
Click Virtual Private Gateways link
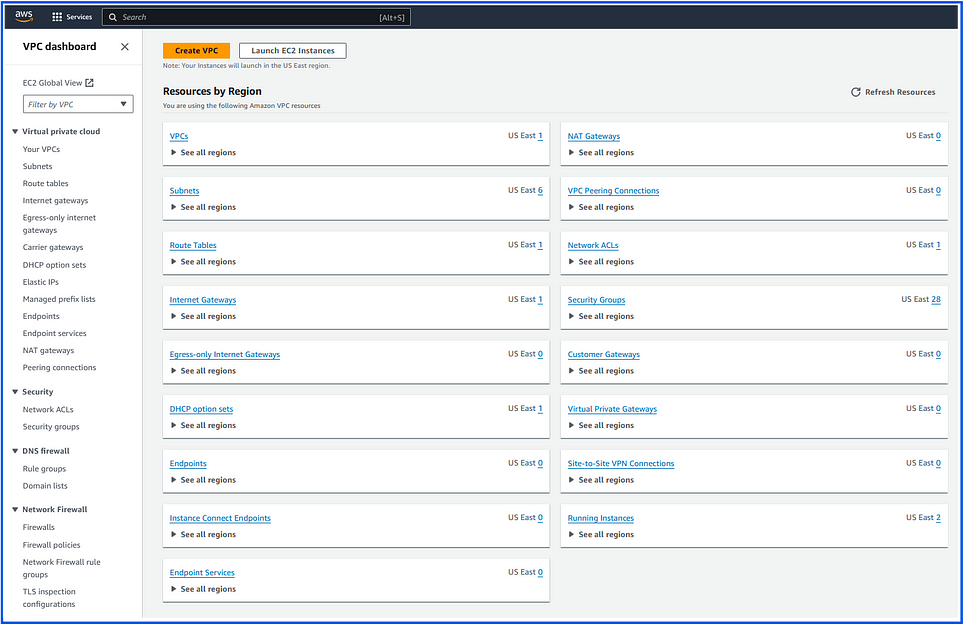[x=612, y=409]
